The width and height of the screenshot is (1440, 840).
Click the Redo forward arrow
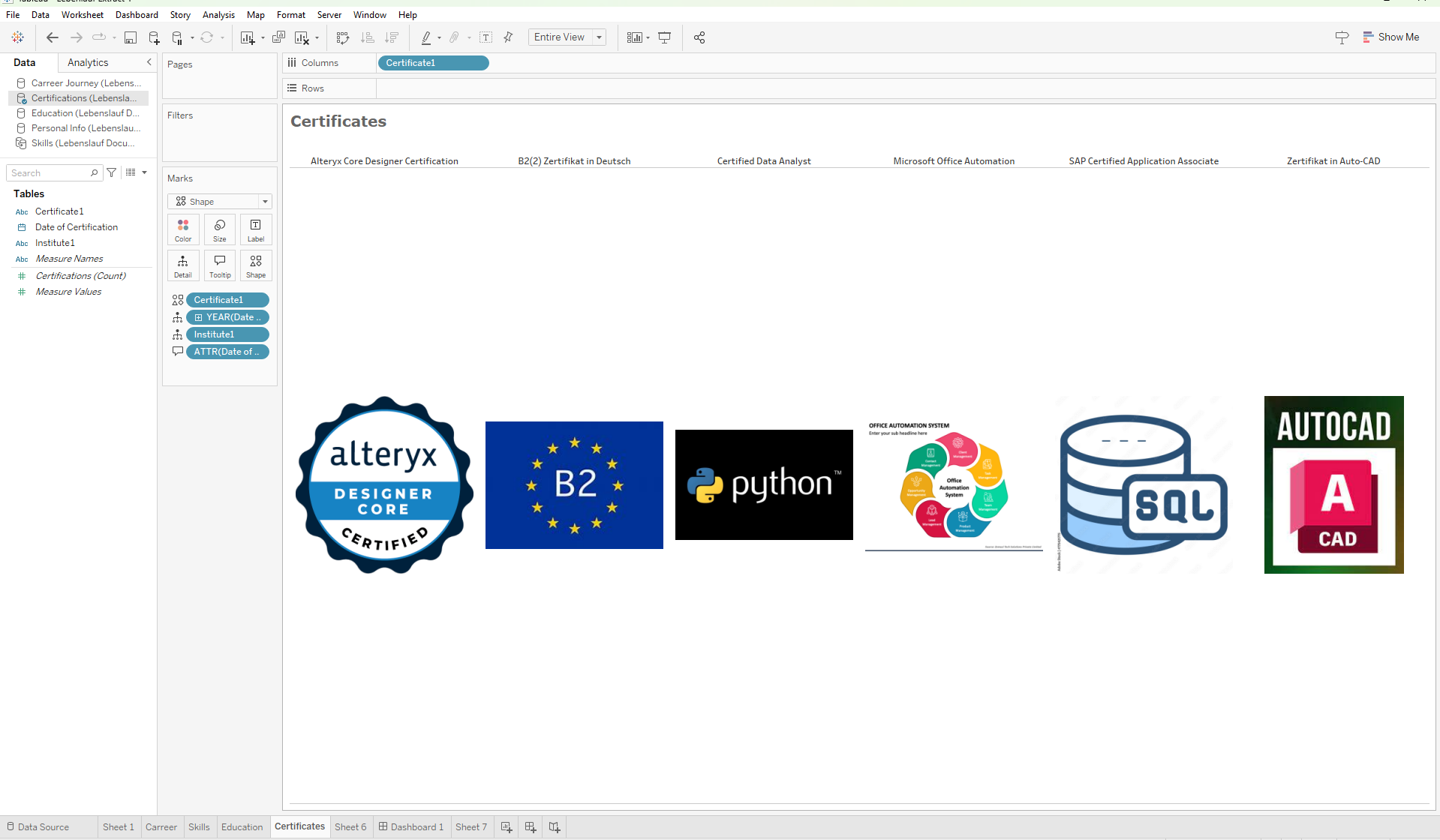76,37
